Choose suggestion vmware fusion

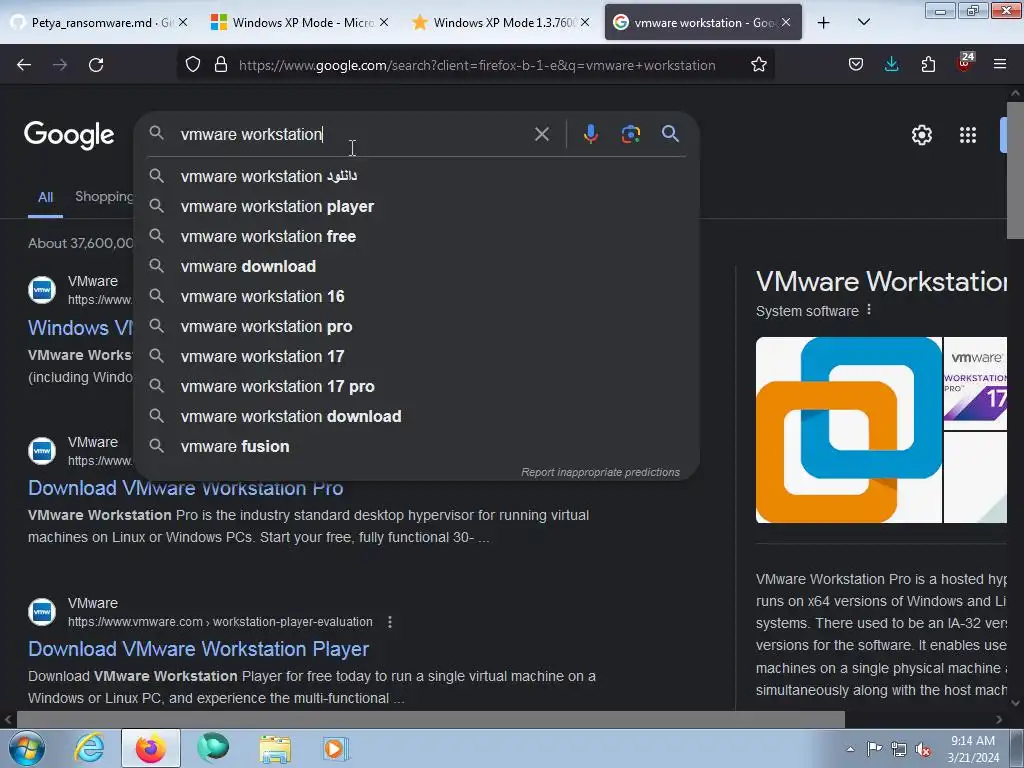click(x=417, y=447)
